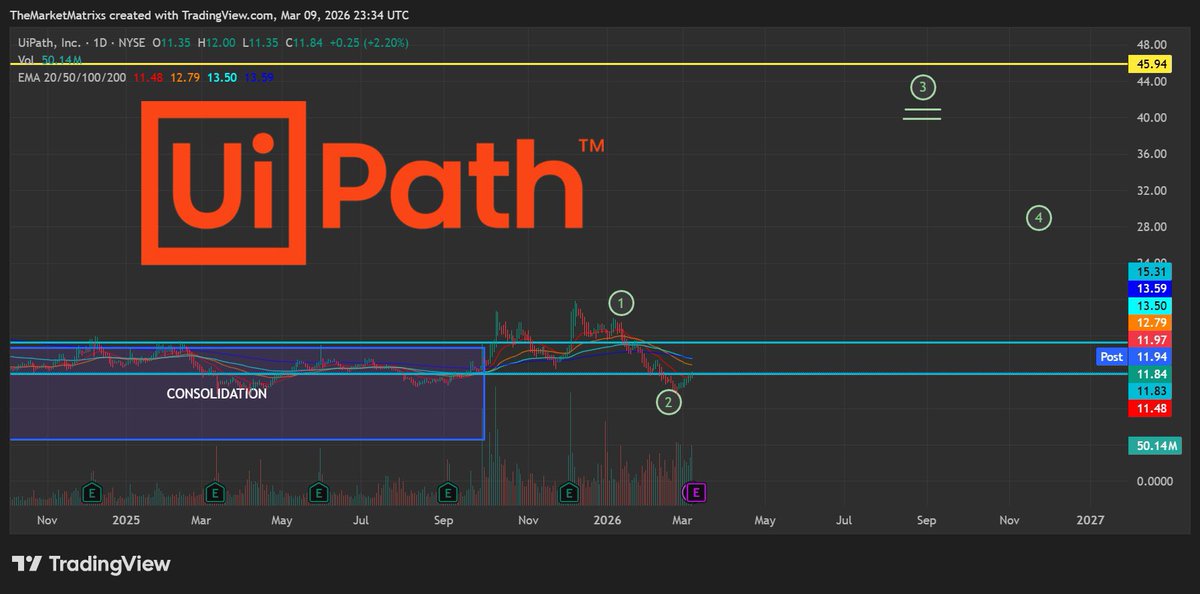1200x594 pixels.
Task: Click the purple upcoming earnings E marker
Action: [696, 491]
